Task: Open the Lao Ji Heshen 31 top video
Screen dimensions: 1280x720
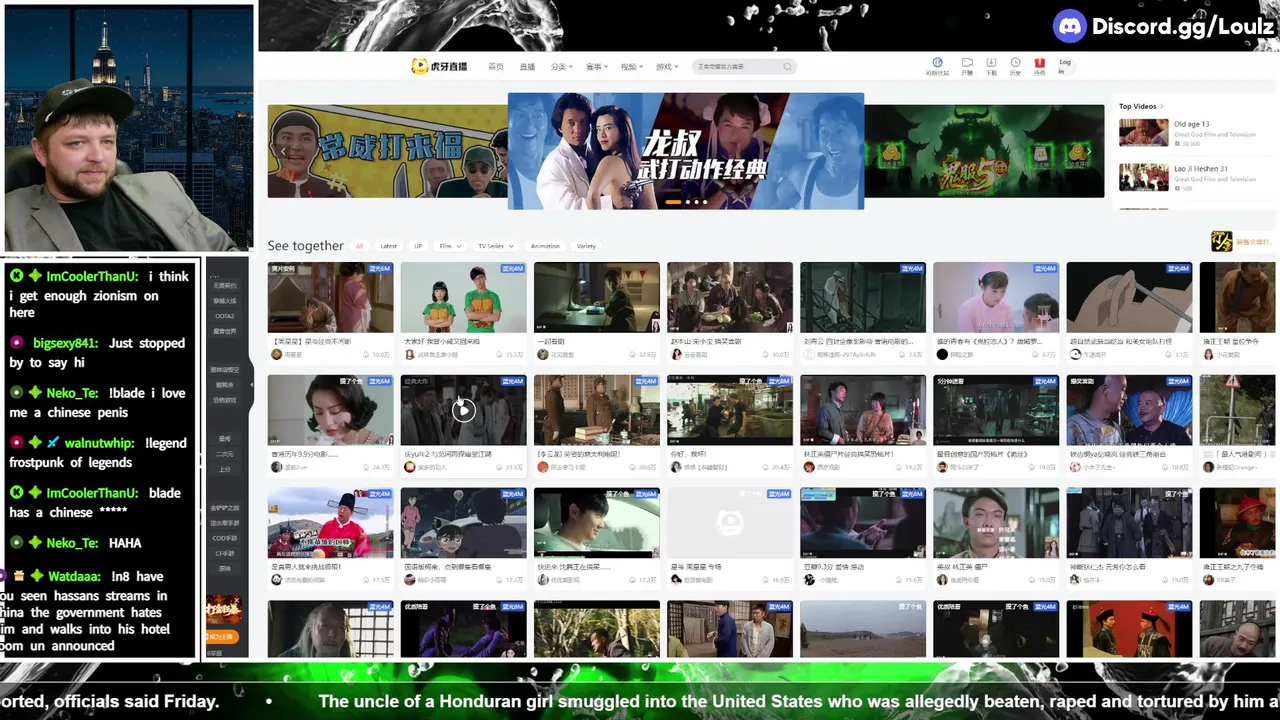Action: (1200, 169)
